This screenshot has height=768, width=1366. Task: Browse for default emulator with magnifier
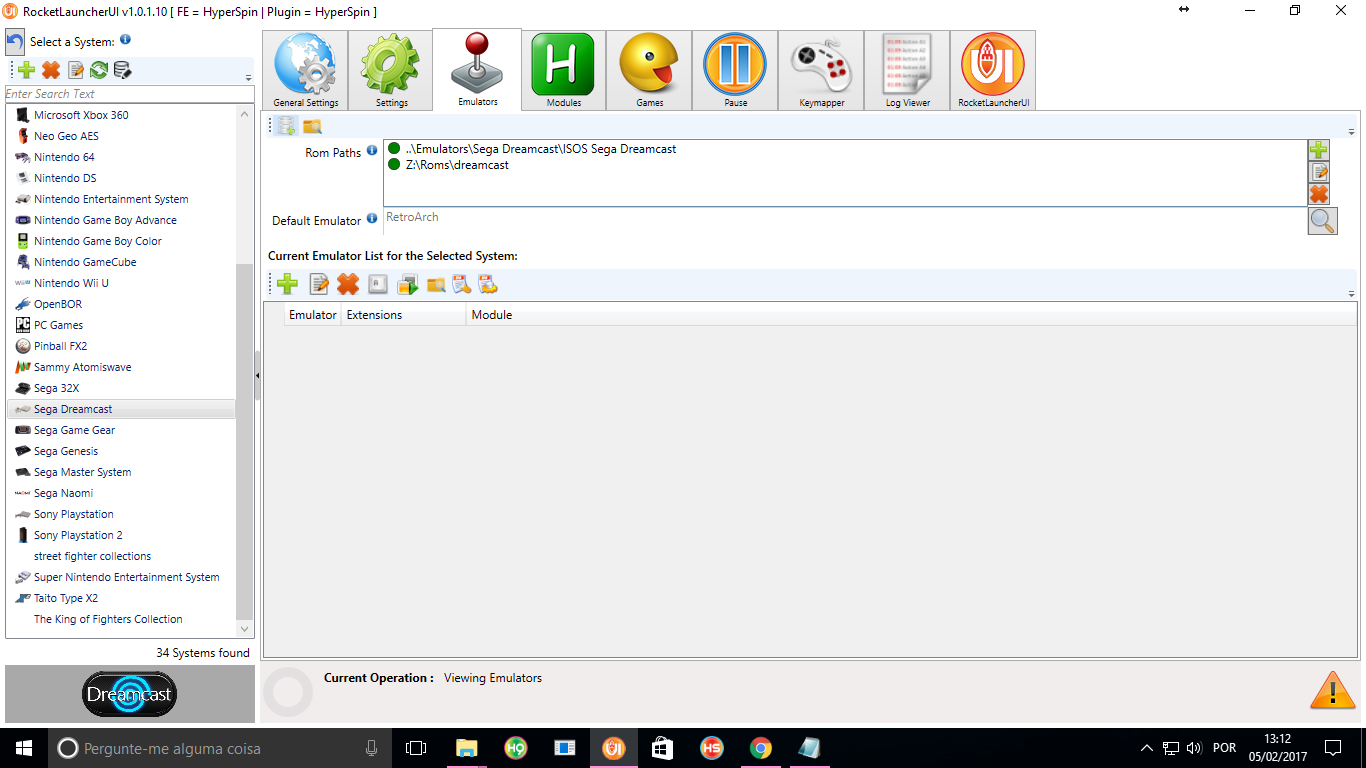pyautogui.click(x=1322, y=221)
